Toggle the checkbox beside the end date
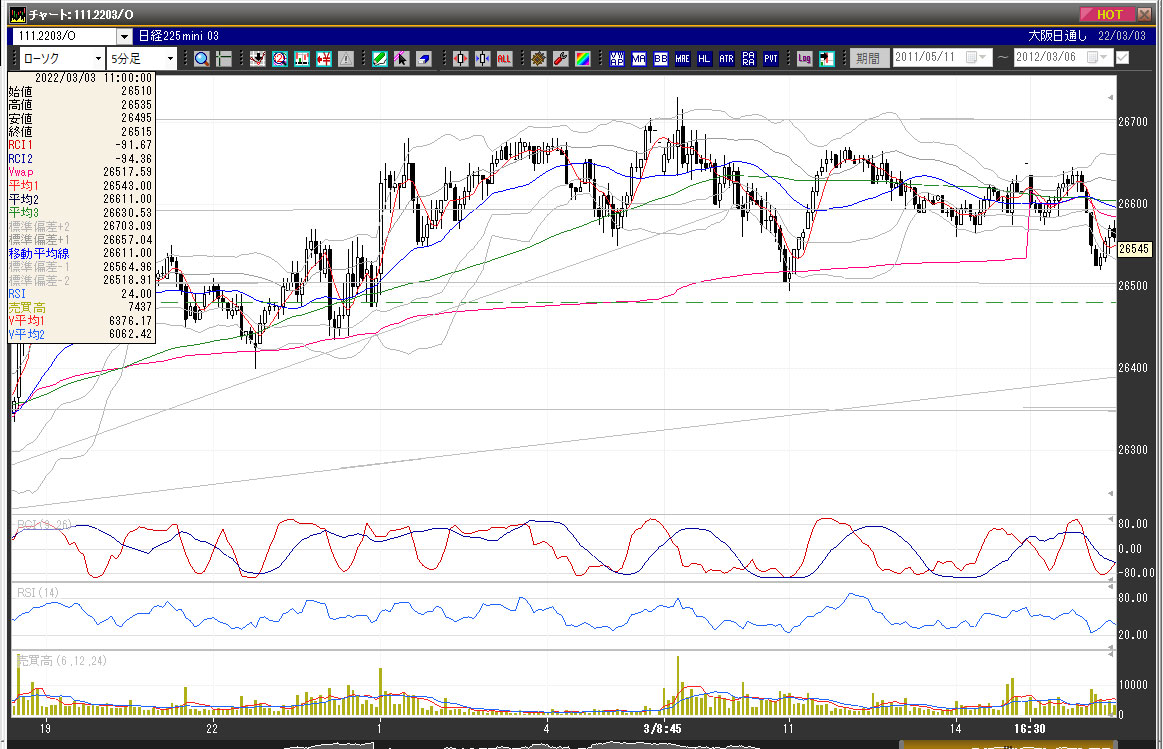1163x749 pixels. pos(1123,57)
